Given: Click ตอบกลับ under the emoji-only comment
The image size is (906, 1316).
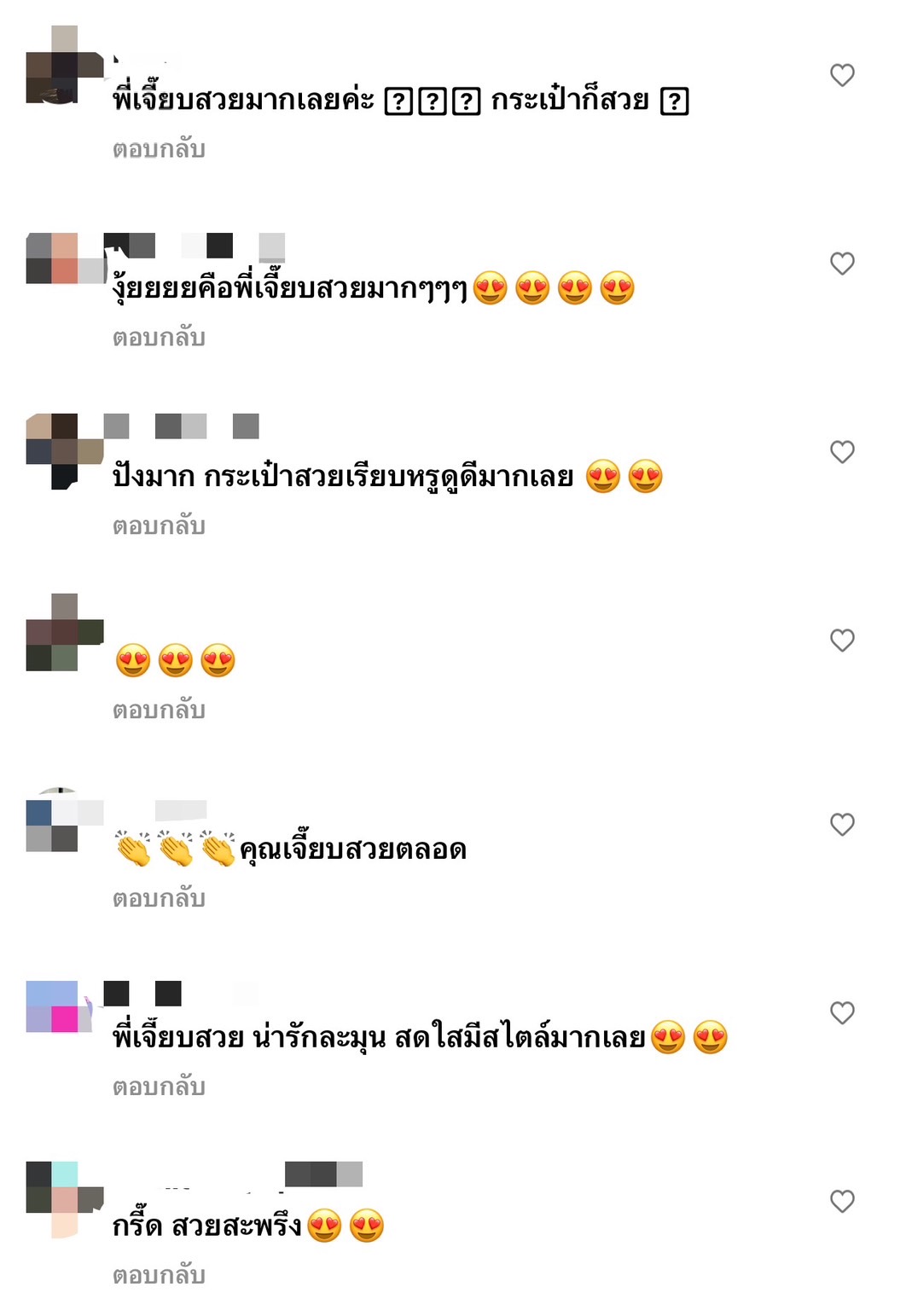Looking at the screenshot, I should 159,710.
